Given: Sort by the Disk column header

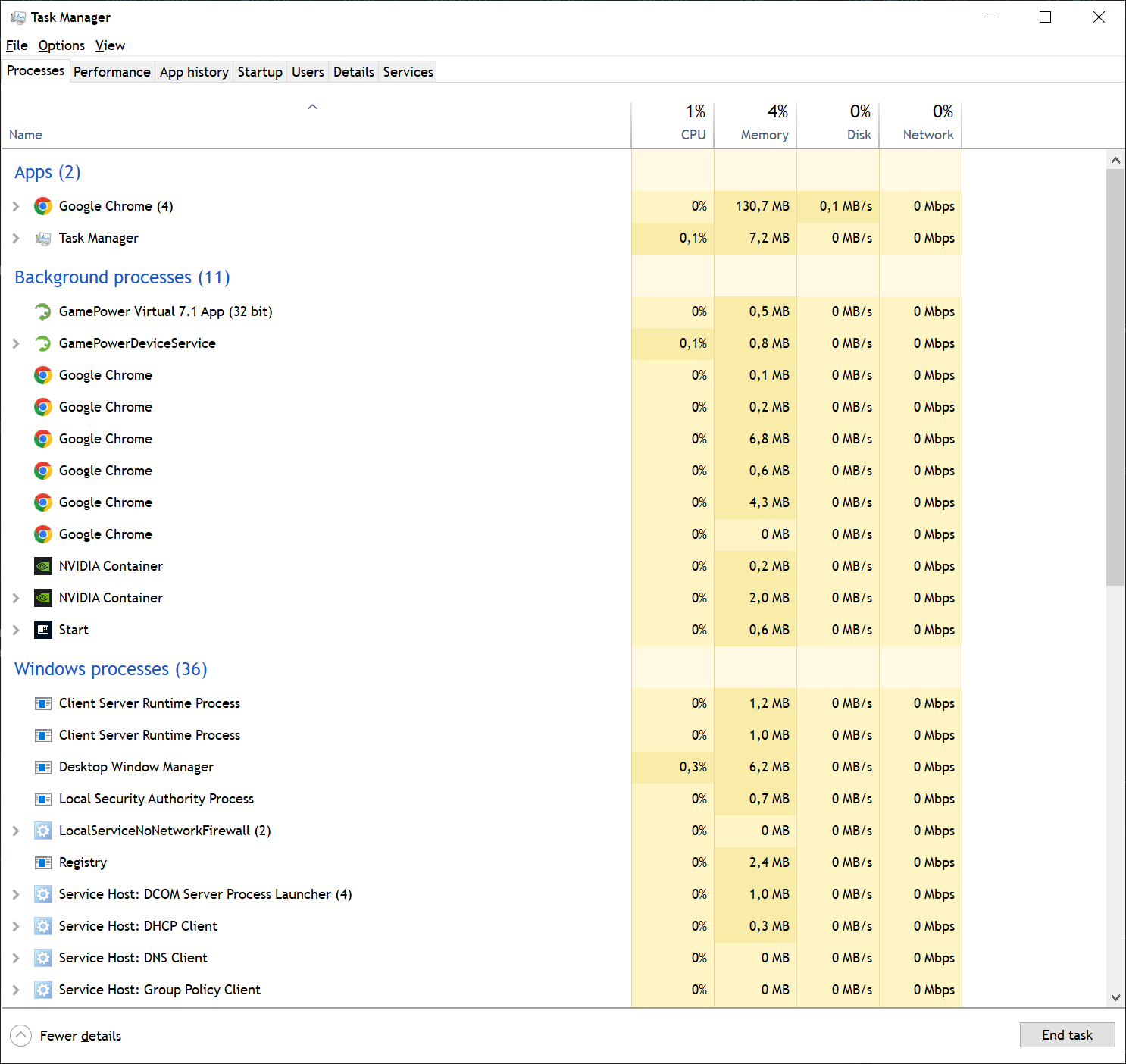Looking at the screenshot, I should (838, 124).
